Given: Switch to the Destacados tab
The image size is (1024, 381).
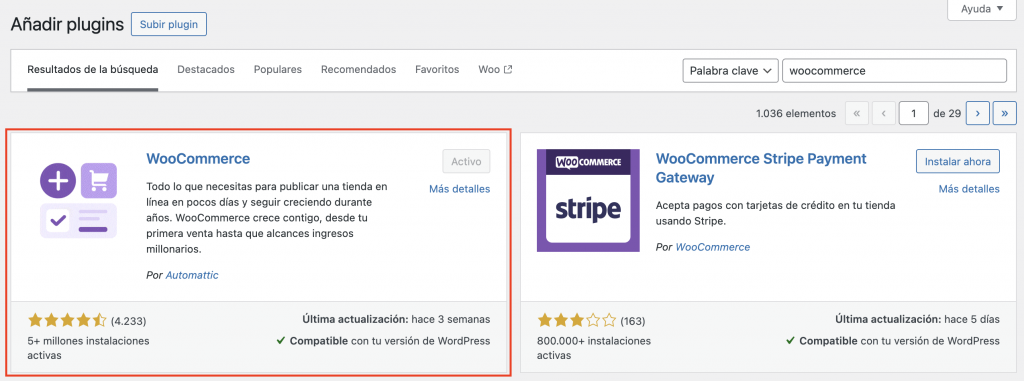Looking at the screenshot, I should (206, 69).
